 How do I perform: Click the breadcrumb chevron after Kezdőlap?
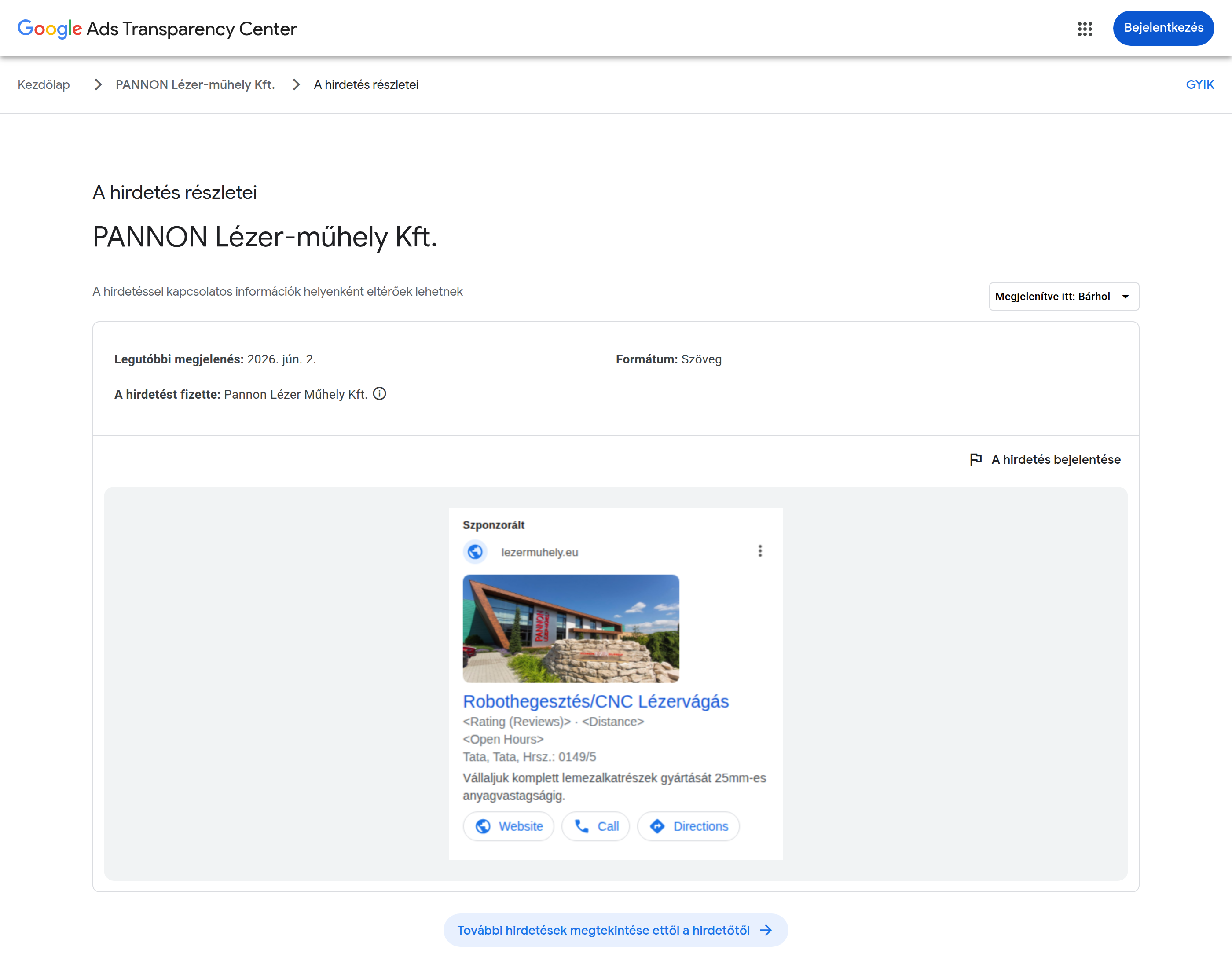[98, 84]
